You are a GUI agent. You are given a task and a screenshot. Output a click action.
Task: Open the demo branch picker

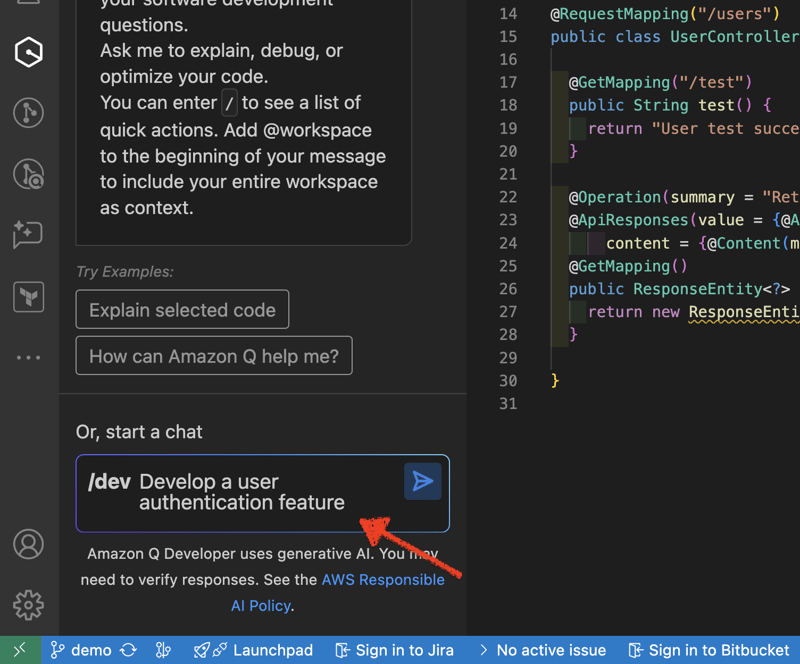(x=82, y=650)
